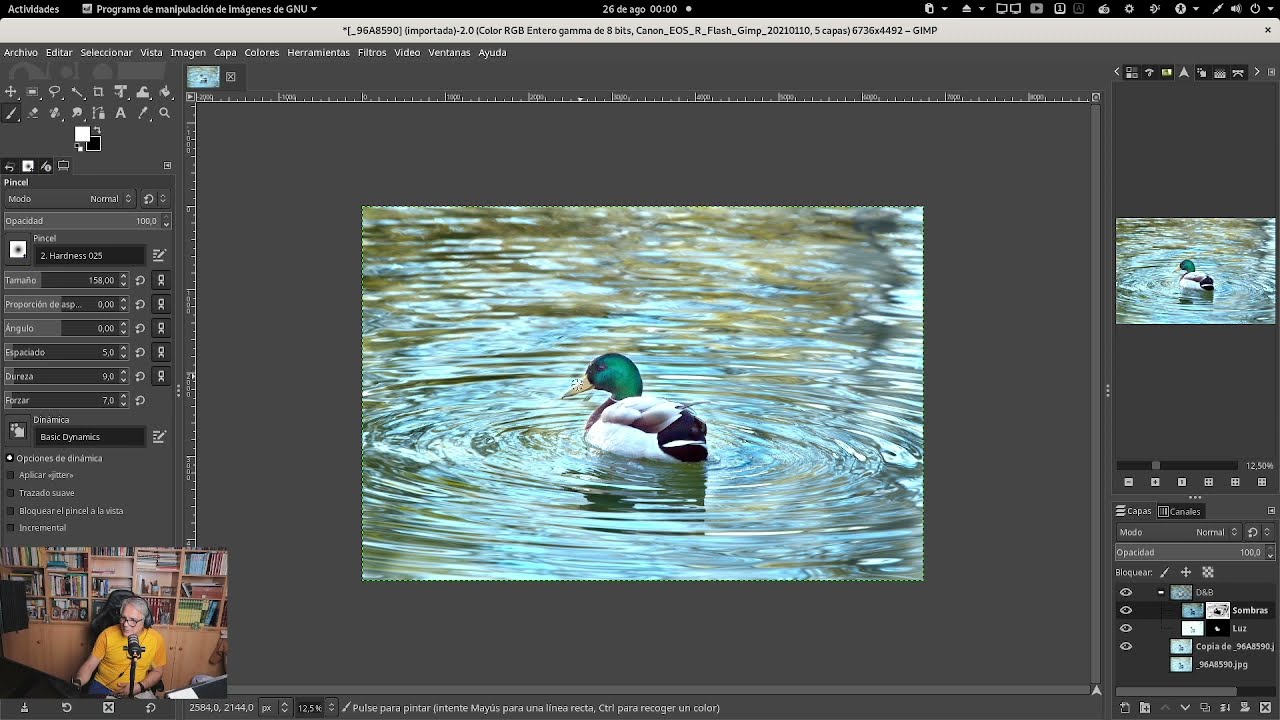
Task: Select the Paintbrush tool
Action: point(11,113)
